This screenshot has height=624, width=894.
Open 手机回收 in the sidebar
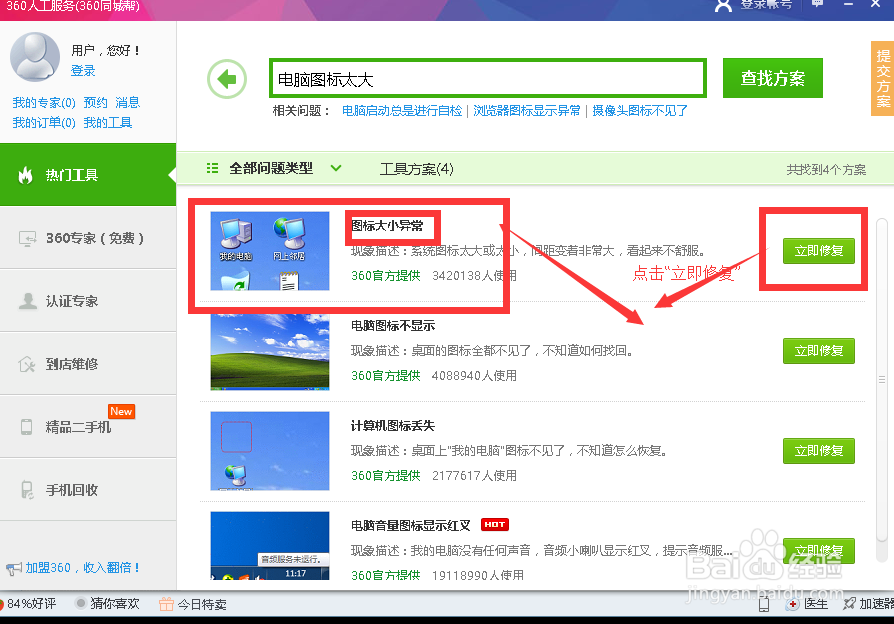point(88,489)
